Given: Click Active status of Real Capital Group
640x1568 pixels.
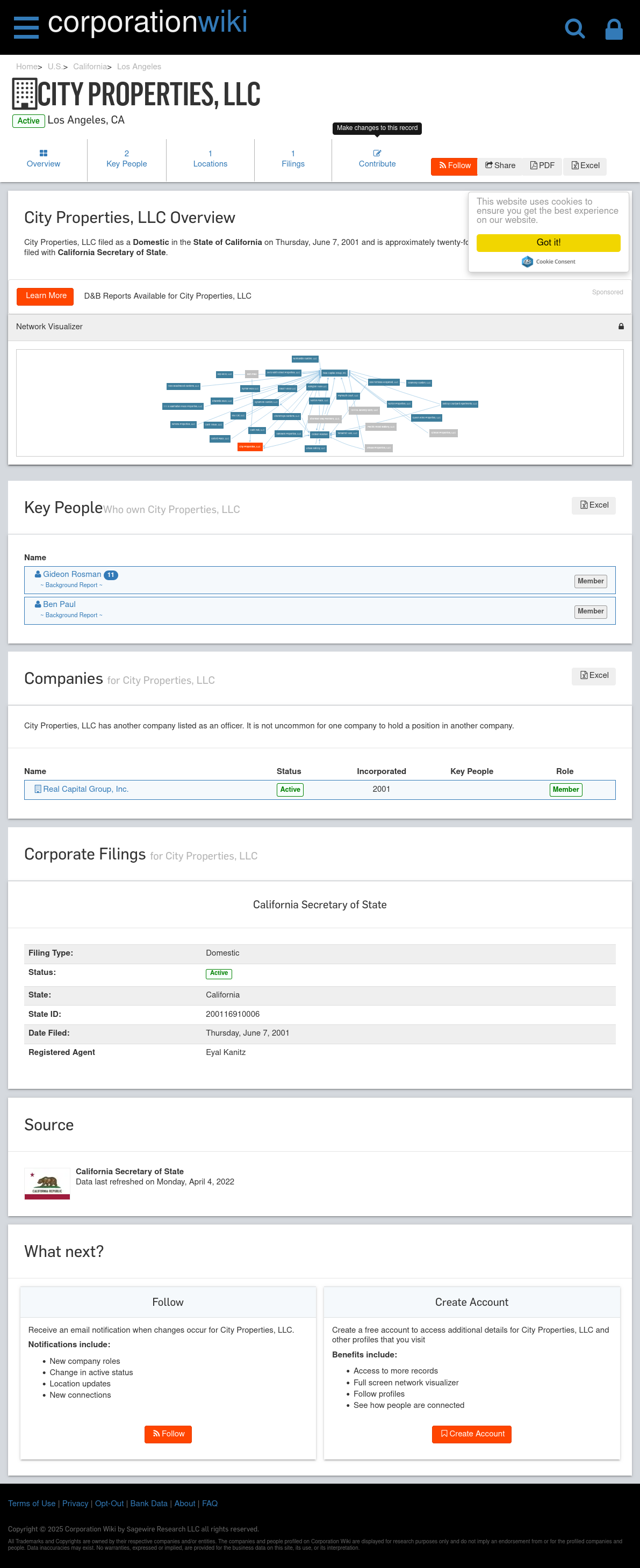Looking at the screenshot, I should coord(290,790).
